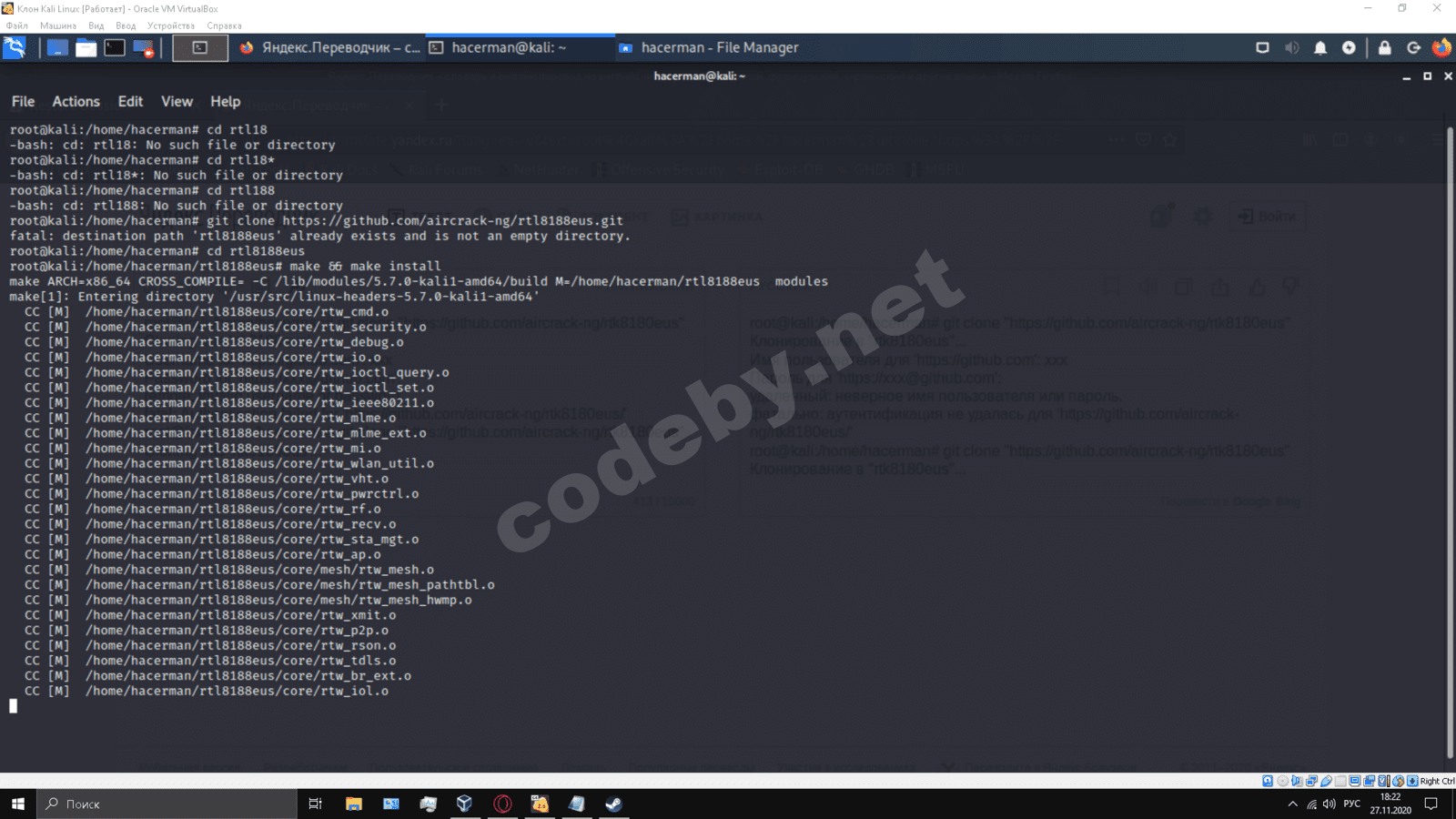Image resolution: width=1456 pixels, height=819 pixels.
Task: Select the highlighted terminal workspace button
Action: coord(200,47)
